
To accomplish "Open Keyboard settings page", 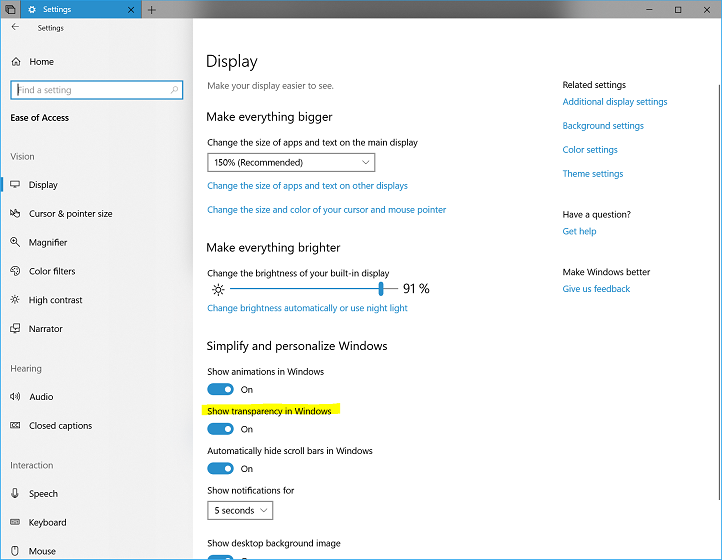I will (x=47, y=522).
